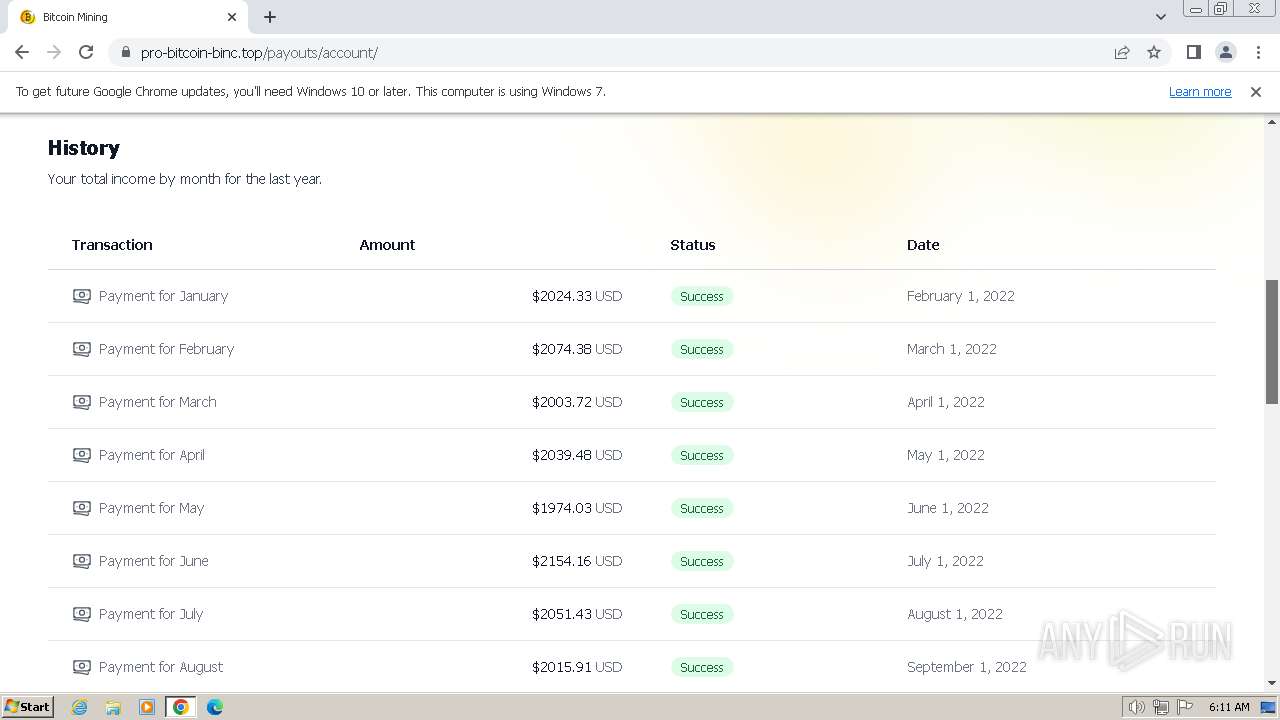Click the June 1, 2022 date cell
The image size is (1280, 720).
point(948,508)
